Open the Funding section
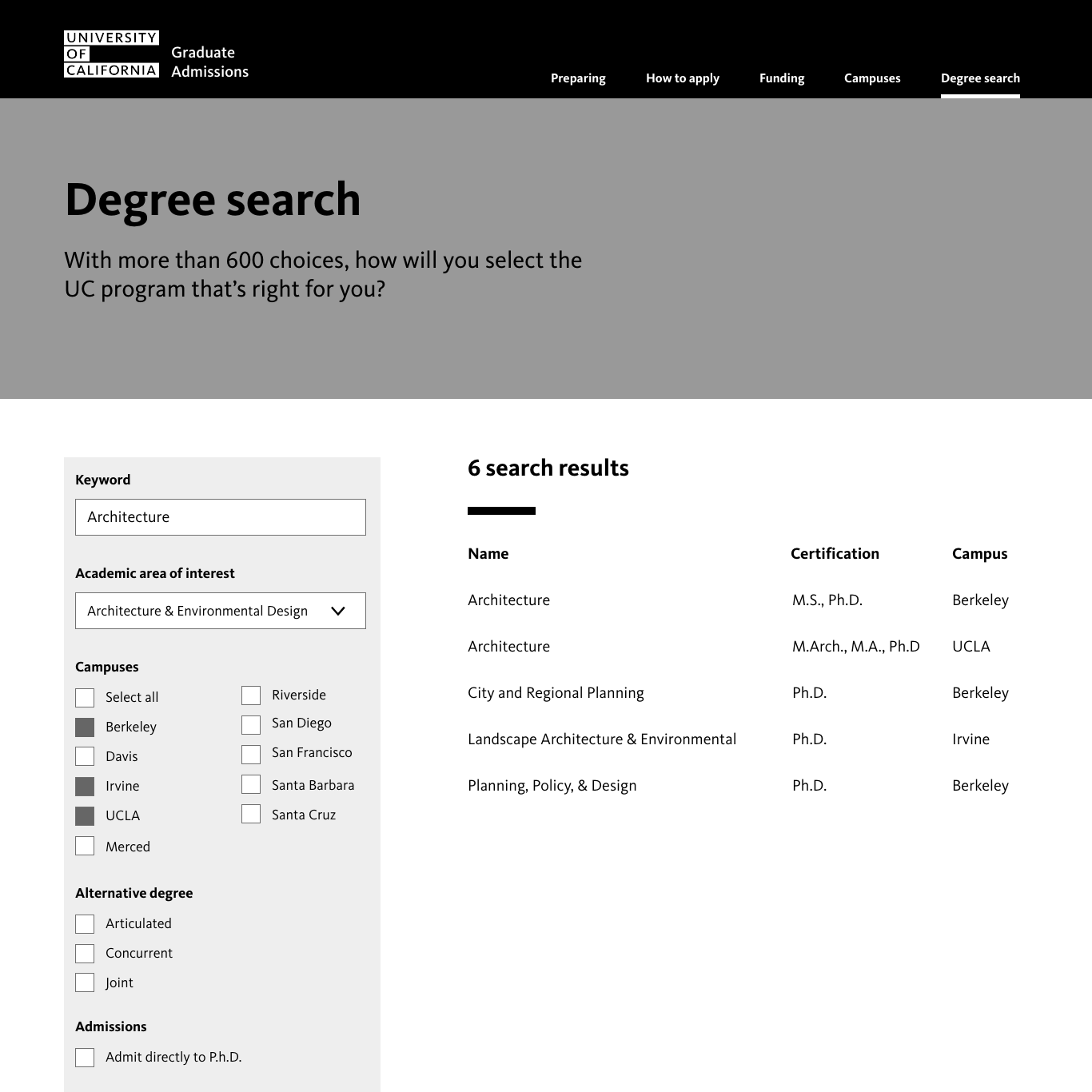 (x=782, y=78)
